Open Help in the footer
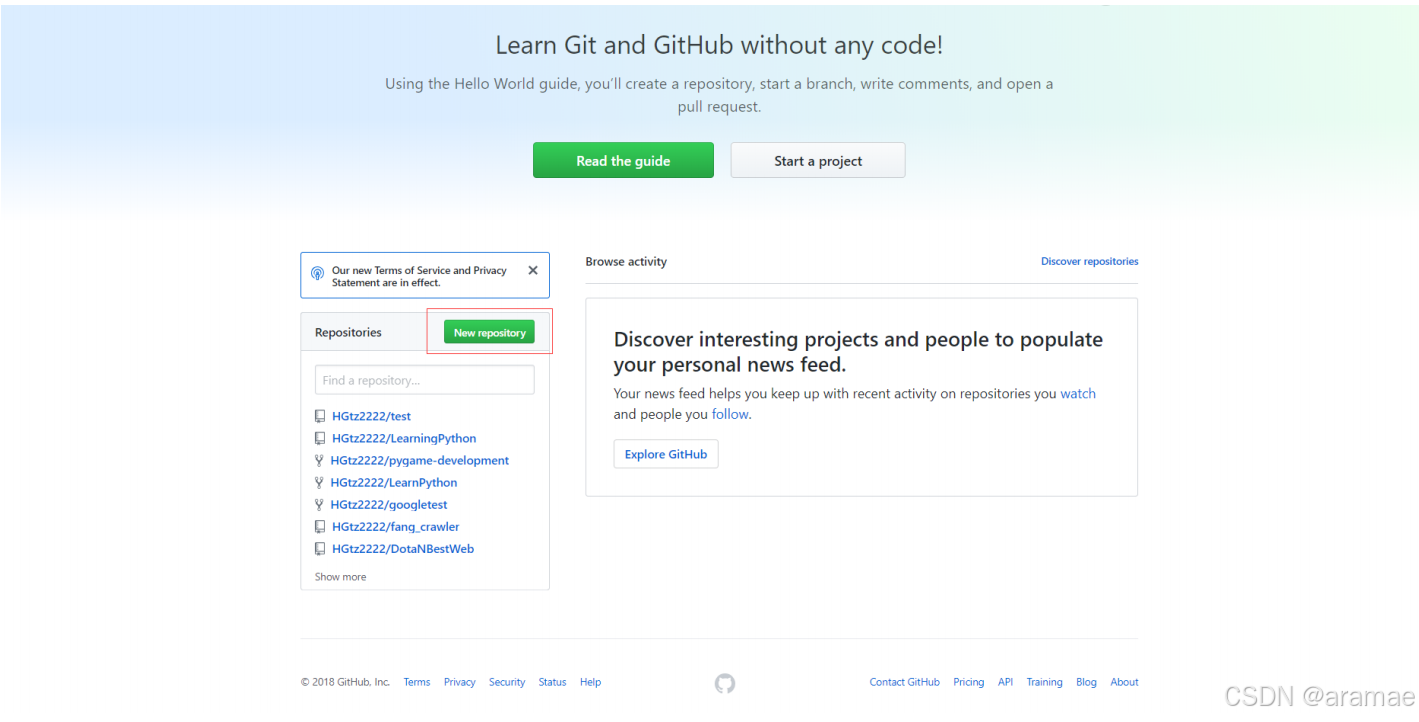 click(x=590, y=682)
